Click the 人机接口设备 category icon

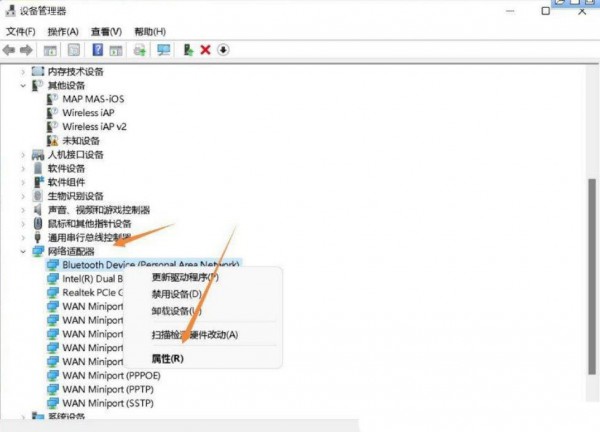click(38, 155)
